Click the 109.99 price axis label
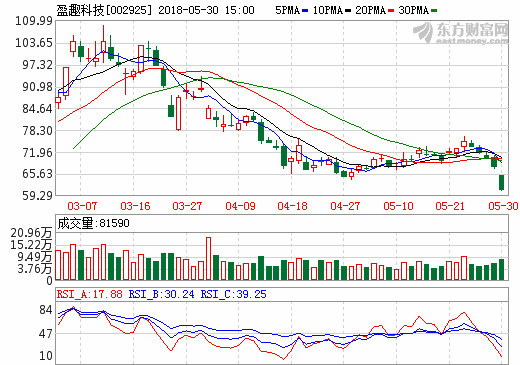This screenshot has width=520, height=365. 34,21
